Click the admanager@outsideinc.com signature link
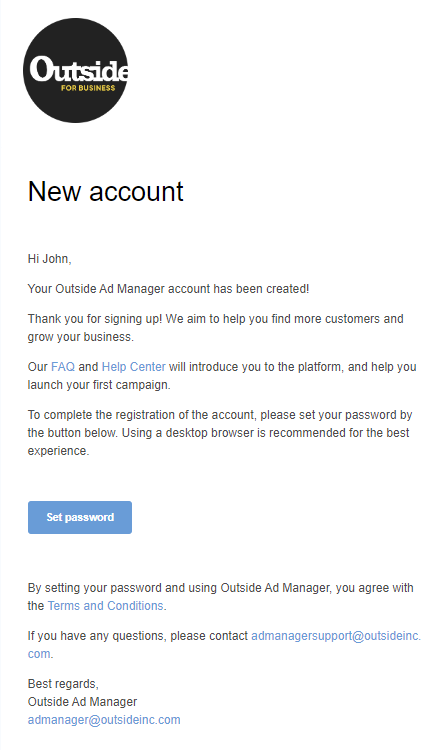445x750 pixels. pos(104,720)
